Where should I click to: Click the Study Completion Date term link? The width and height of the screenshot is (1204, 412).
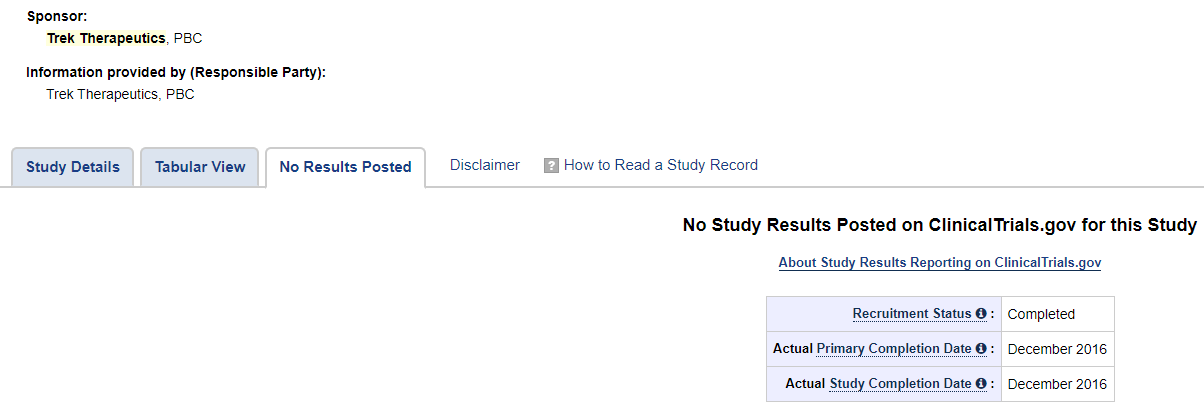click(900, 384)
